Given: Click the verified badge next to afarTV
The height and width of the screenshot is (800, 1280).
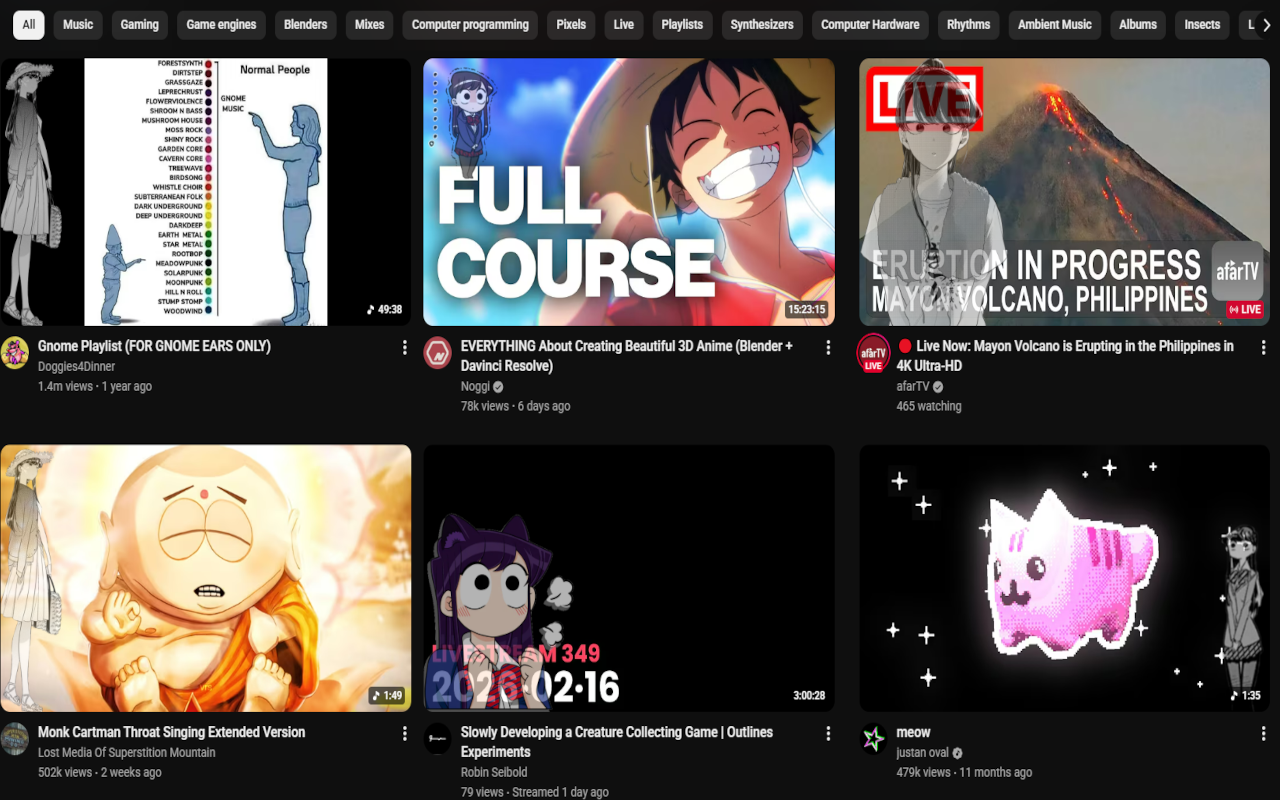Looking at the screenshot, I should pos(938,387).
